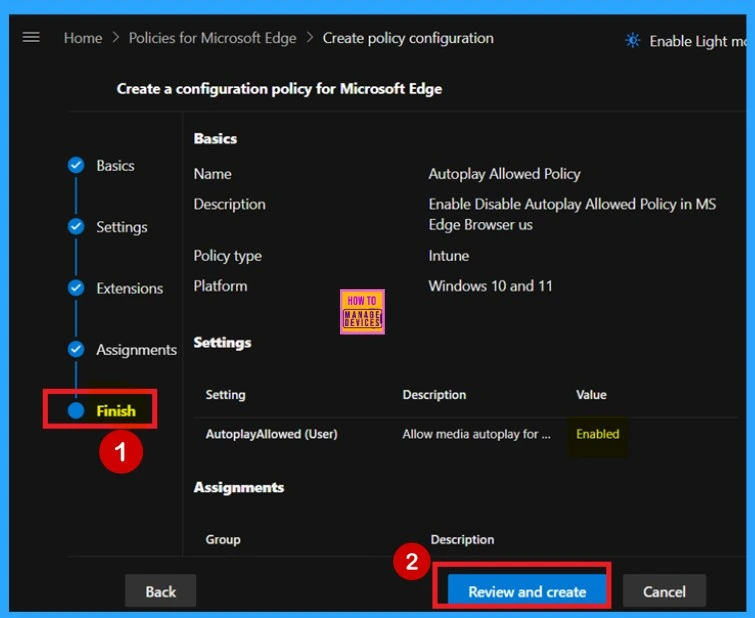Click the Basics section heading
This screenshot has height=618, width=755.
click(x=215, y=139)
